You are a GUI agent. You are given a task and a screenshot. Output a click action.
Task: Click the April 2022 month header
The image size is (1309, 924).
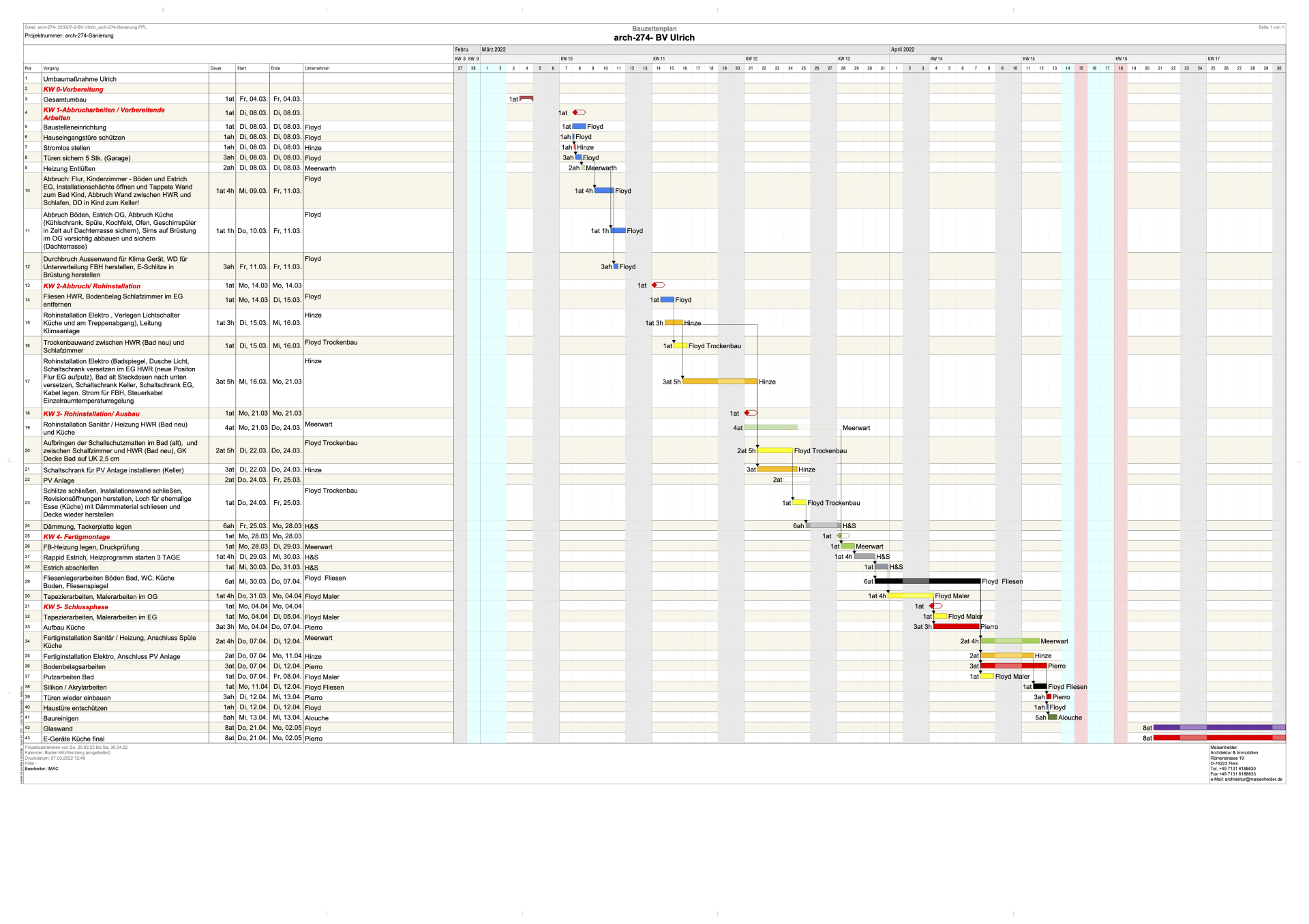903,50
